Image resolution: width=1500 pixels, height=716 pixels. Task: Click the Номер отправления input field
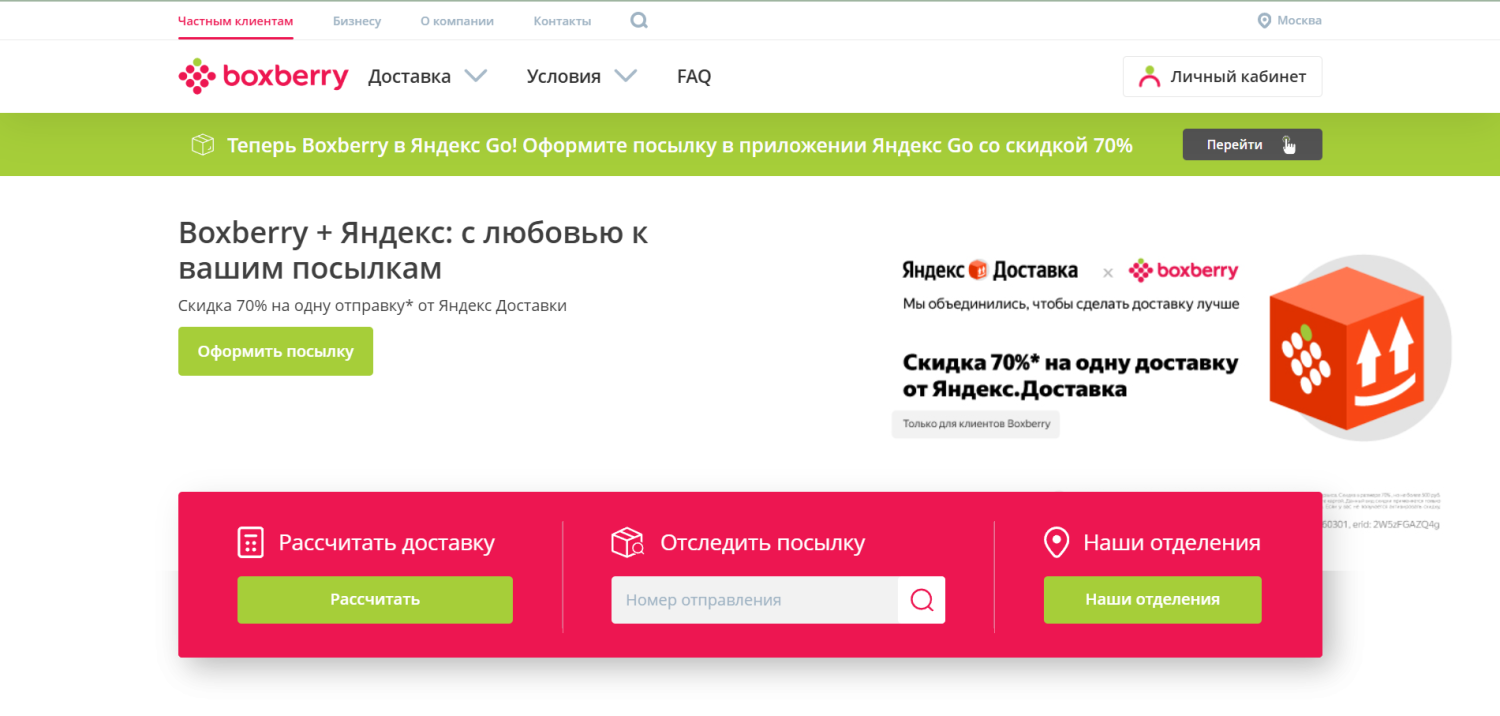point(754,600)
